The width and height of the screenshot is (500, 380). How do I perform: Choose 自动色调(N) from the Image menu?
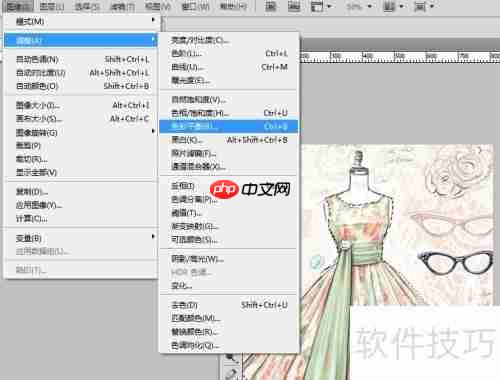(80, 59)
